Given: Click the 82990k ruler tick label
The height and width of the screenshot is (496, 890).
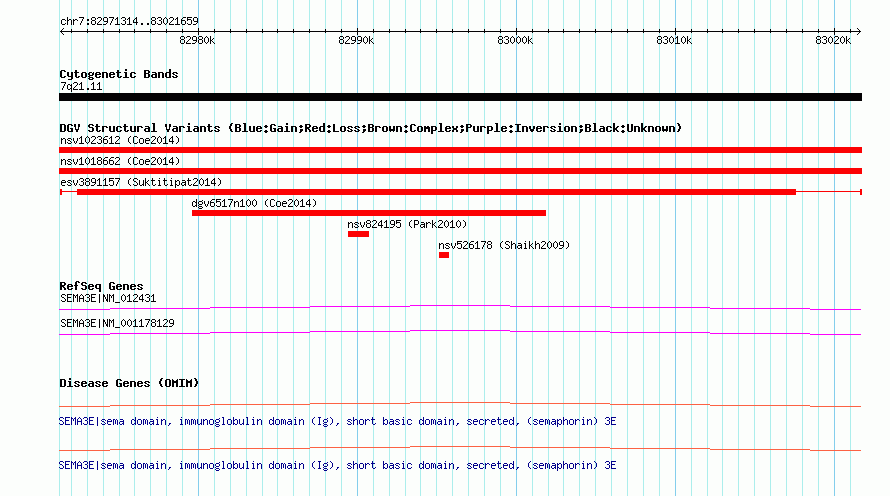Looking at the screenshot, I should click(x=356, y=40).
